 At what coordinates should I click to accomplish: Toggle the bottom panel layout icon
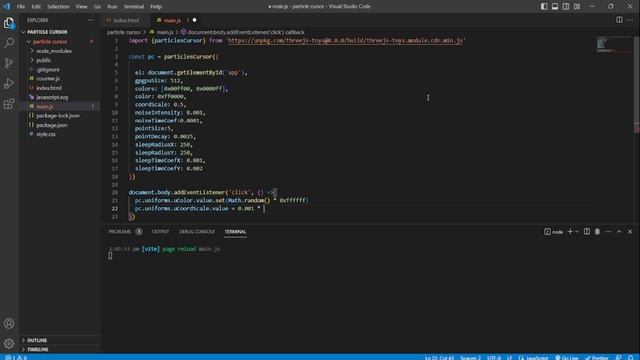[x=555, y=7]
